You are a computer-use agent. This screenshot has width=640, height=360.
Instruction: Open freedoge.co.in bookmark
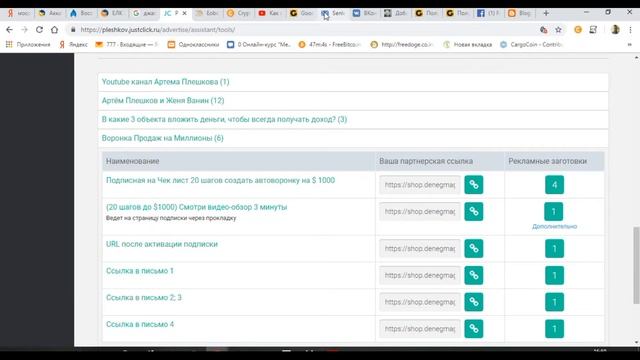[x=402, y=44]
